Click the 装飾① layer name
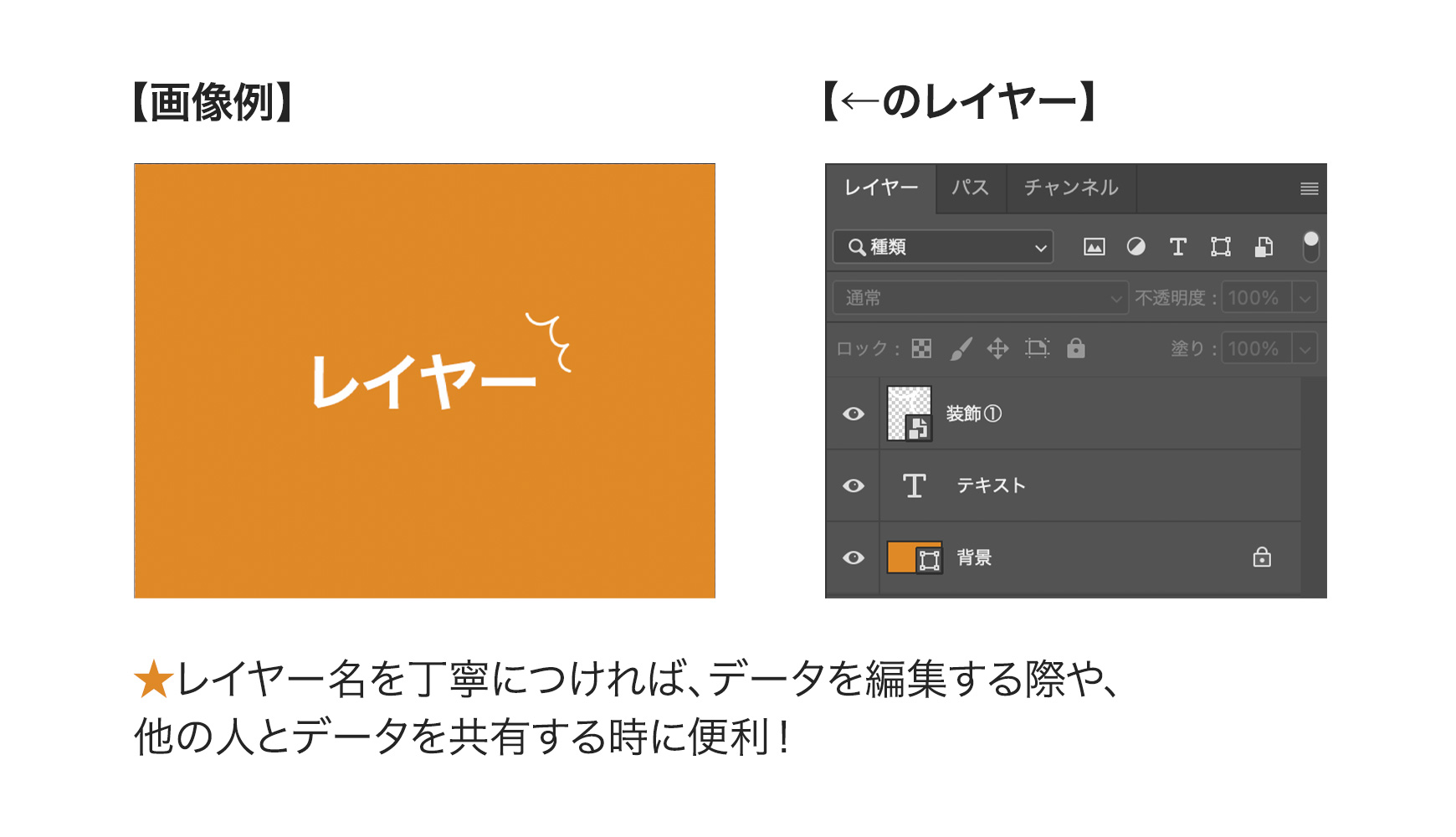The height and width of the screenshot is (837, 1456). point(974,413)
